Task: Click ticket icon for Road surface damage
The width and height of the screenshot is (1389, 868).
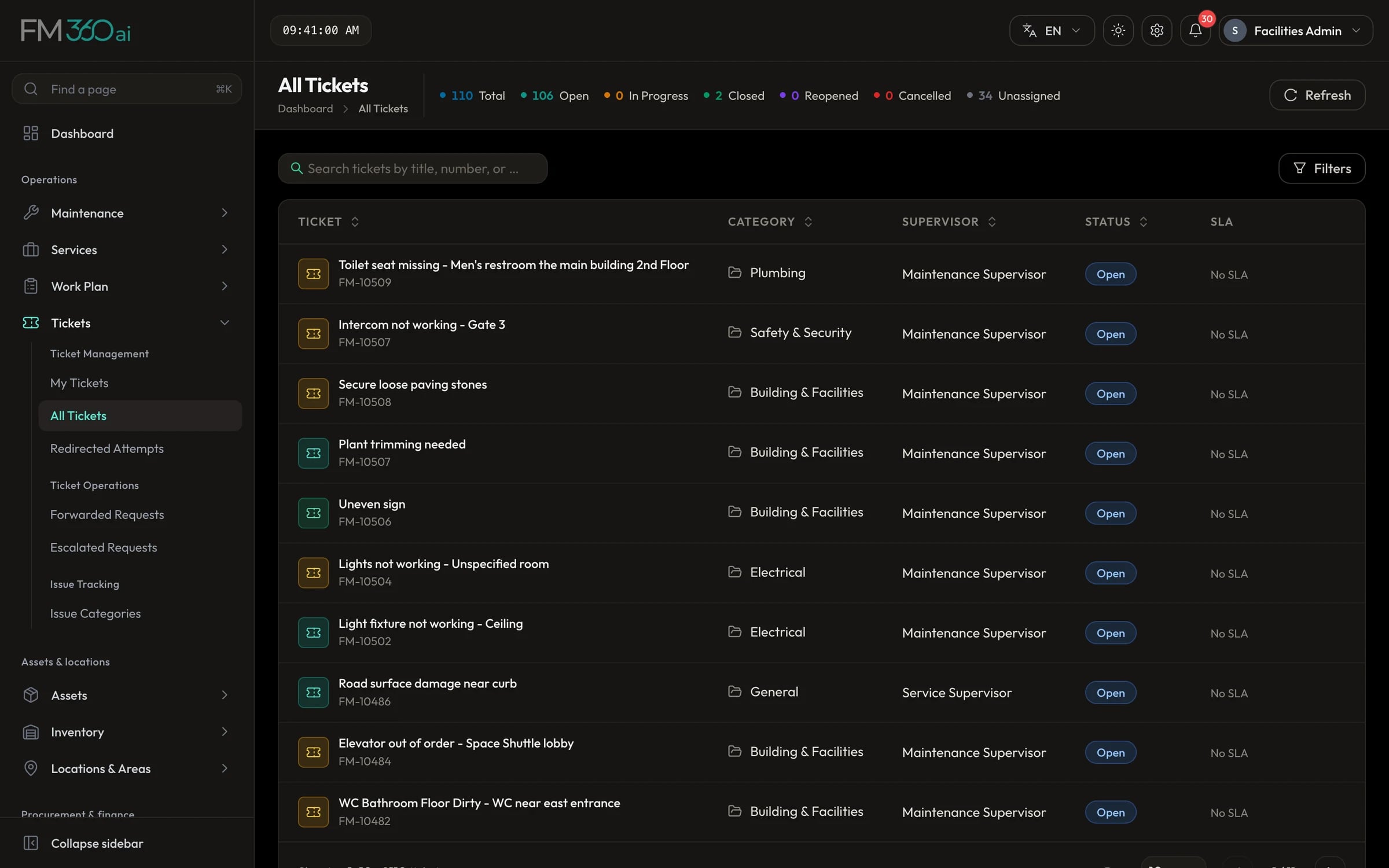Action: coord(313,693)
